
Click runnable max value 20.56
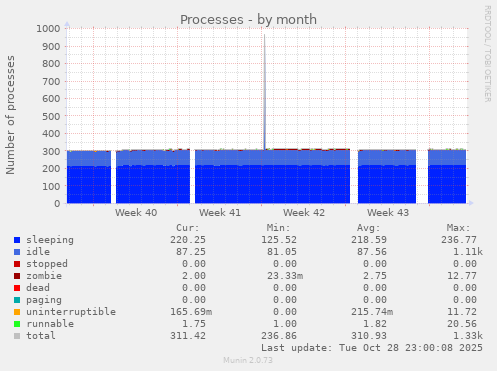(x=462, y=324)
